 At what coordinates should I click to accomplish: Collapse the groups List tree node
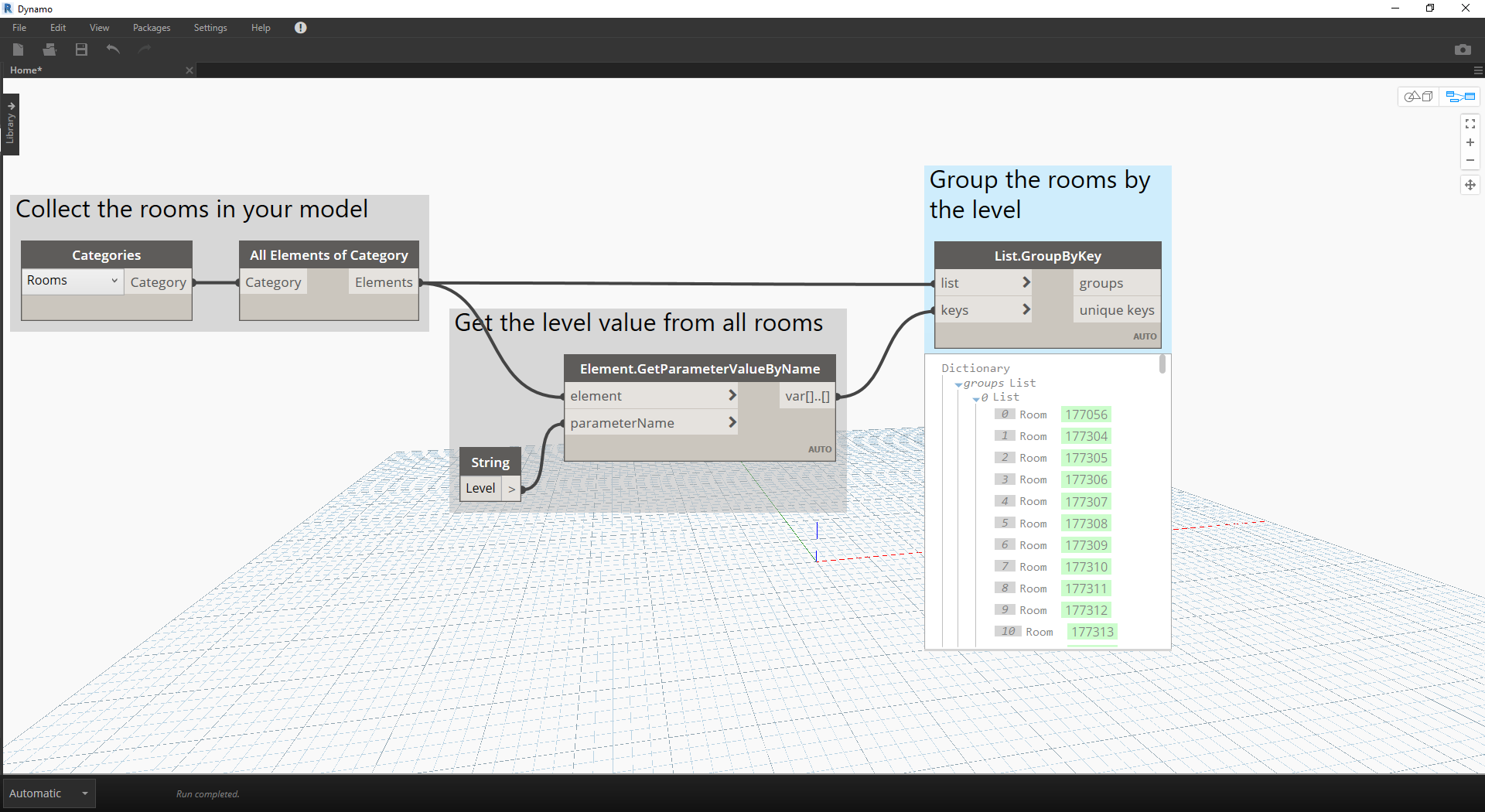pos(959,384)
